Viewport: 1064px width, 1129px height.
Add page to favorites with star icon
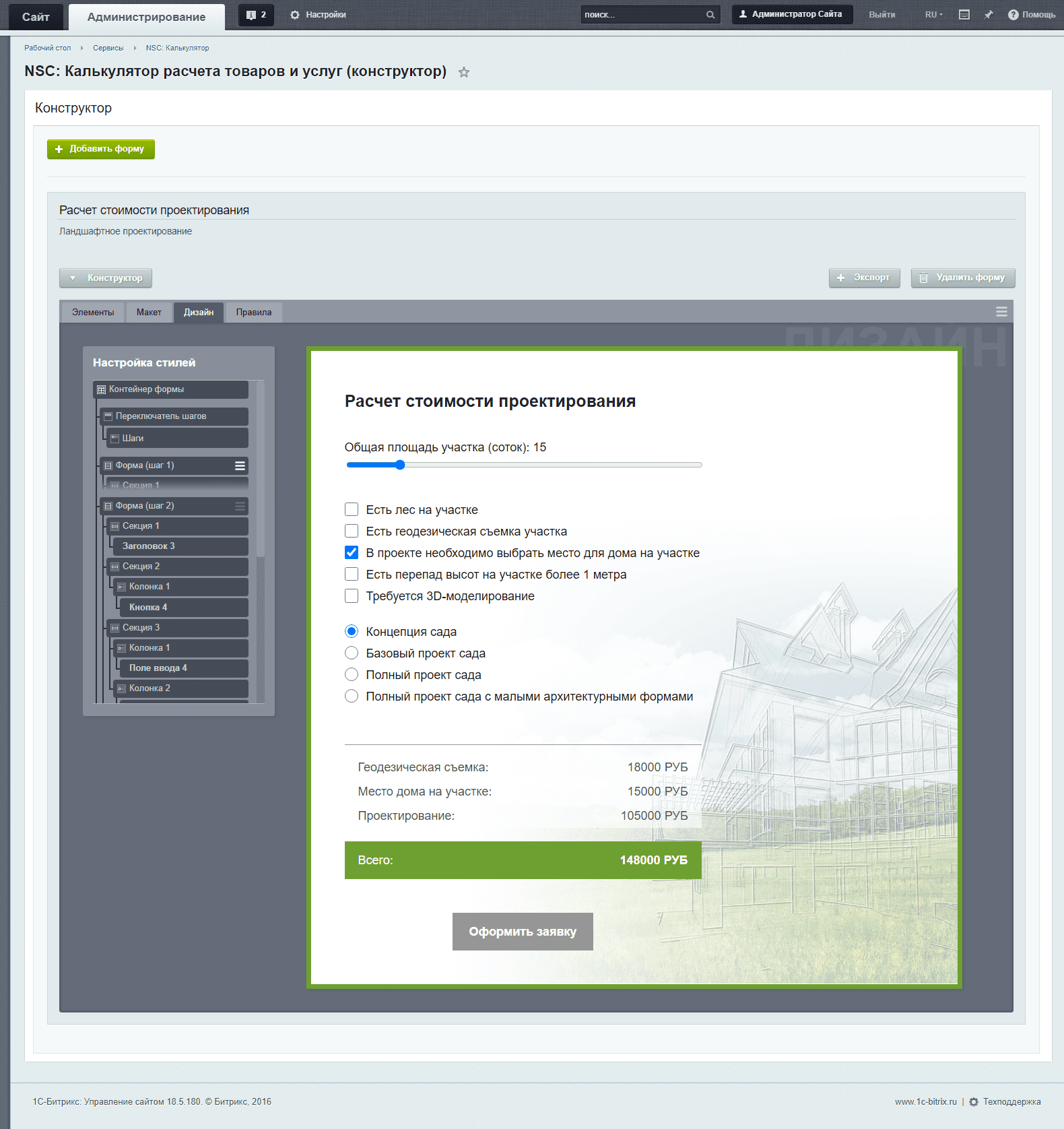[x=464, y=72]
